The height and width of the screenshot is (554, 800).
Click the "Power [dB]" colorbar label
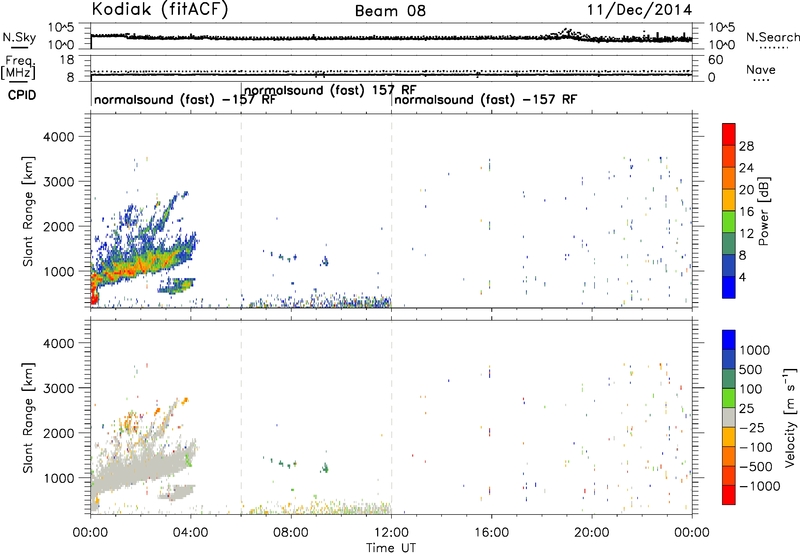pos(764,211)
